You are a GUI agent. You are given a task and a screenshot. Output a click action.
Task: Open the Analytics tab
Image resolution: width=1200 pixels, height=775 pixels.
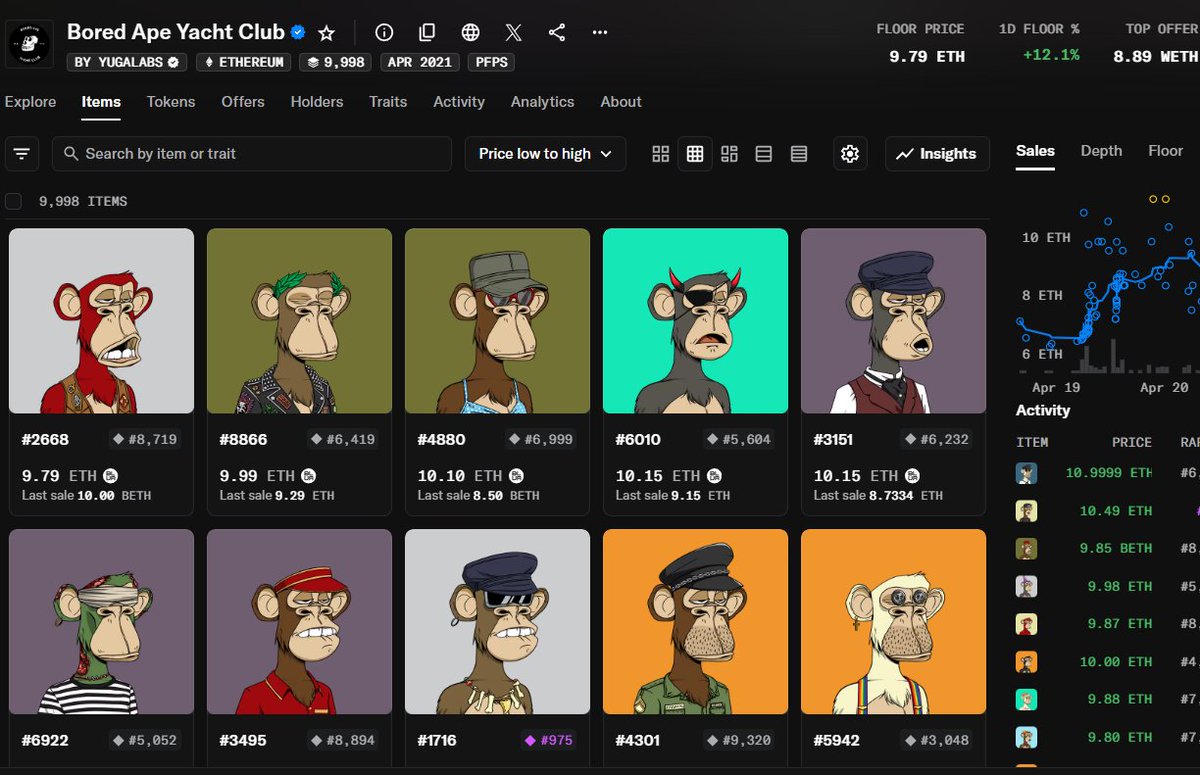click(543, 102)
